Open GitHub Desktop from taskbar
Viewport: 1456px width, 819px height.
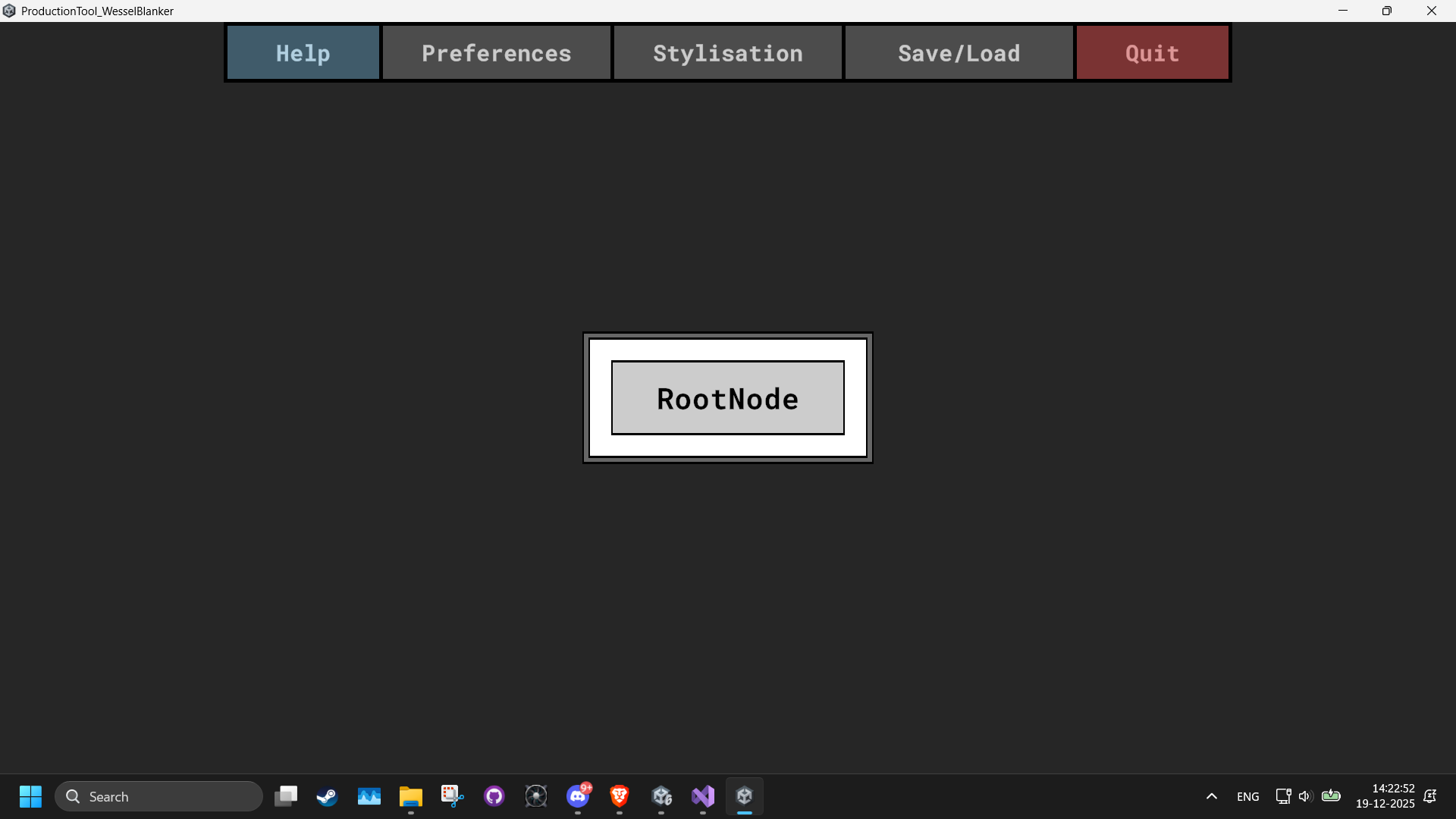(x=494, y=796)
